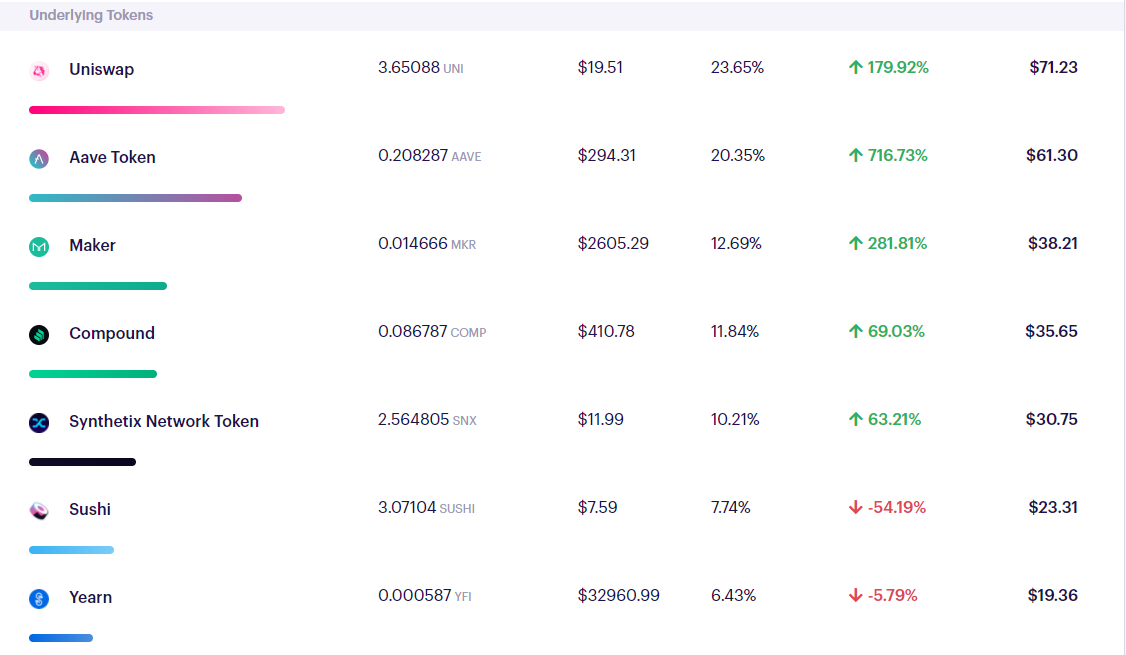
Task: Click the 20.35% Aave weight
Action: coord(738,155)
